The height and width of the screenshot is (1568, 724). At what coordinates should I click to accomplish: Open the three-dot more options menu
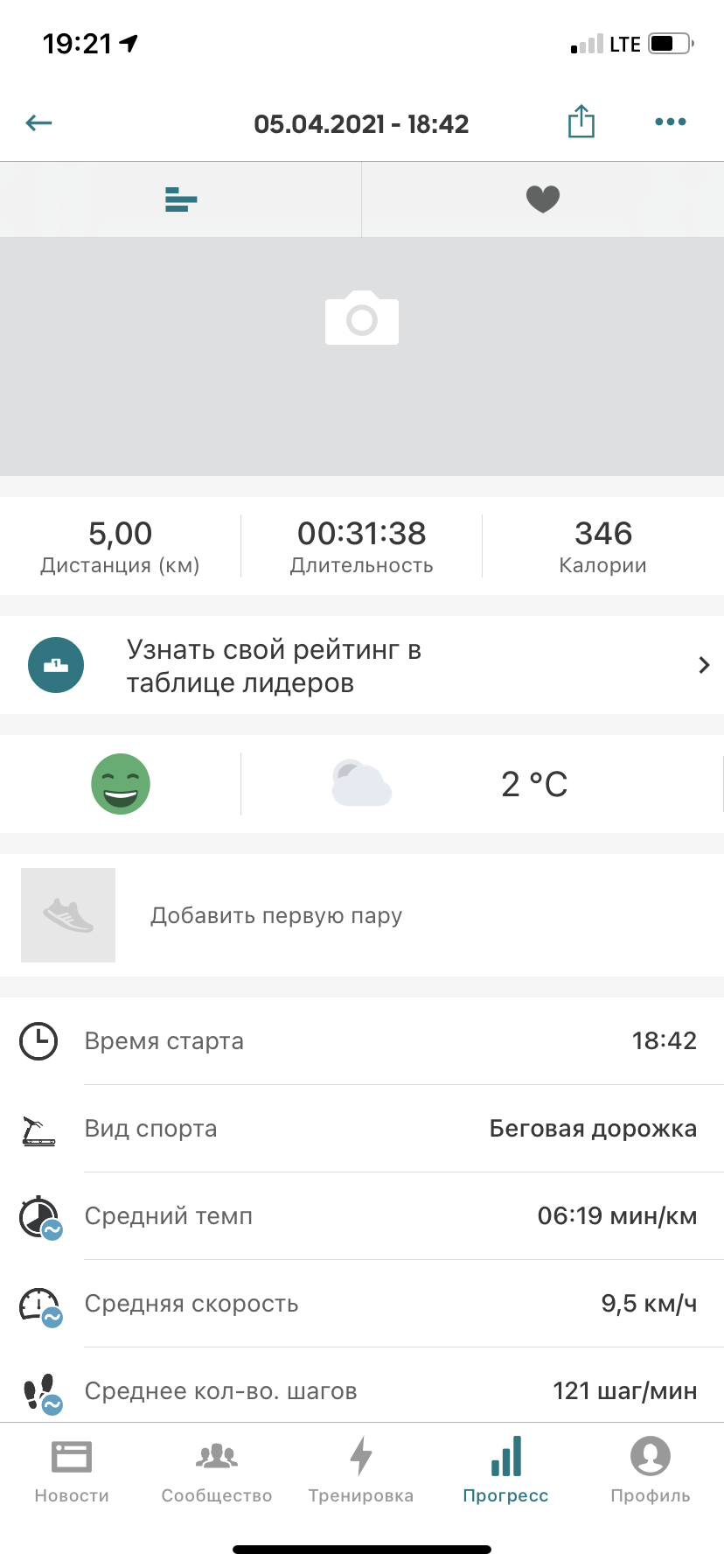pyautogui.click(x=671, y=122)
